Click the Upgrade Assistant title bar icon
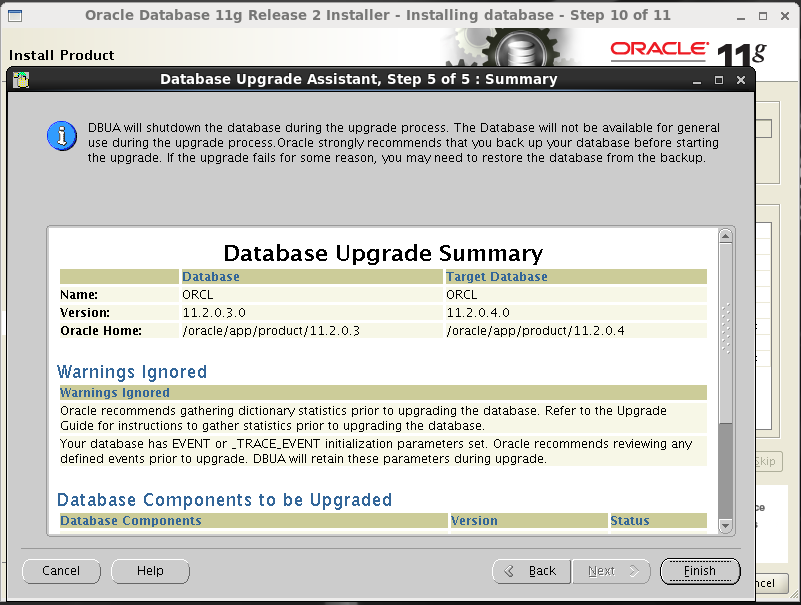 [21, 80]
